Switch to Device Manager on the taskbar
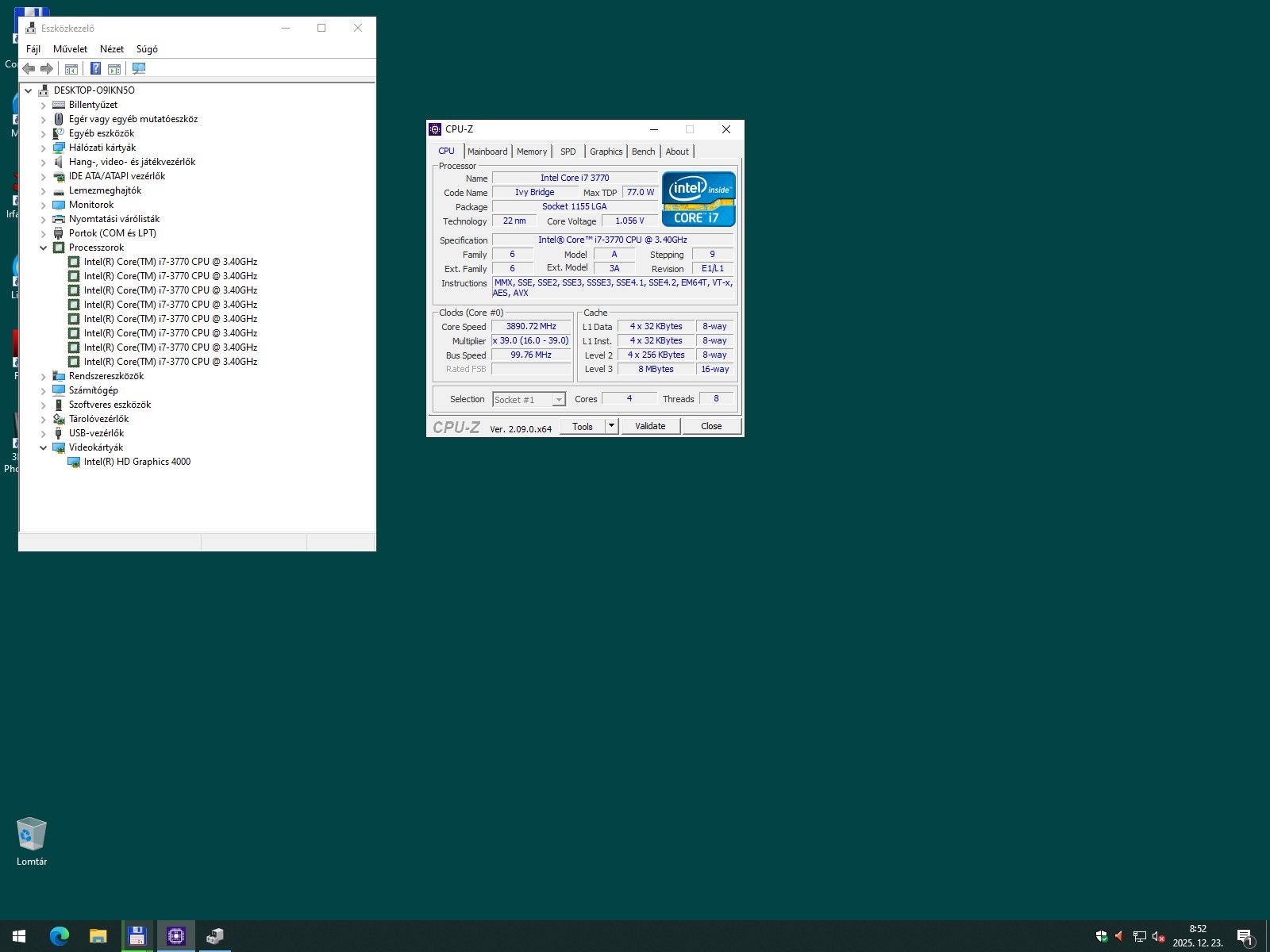The height and width of the screenshot is (952, 1270). click(214, 936)
